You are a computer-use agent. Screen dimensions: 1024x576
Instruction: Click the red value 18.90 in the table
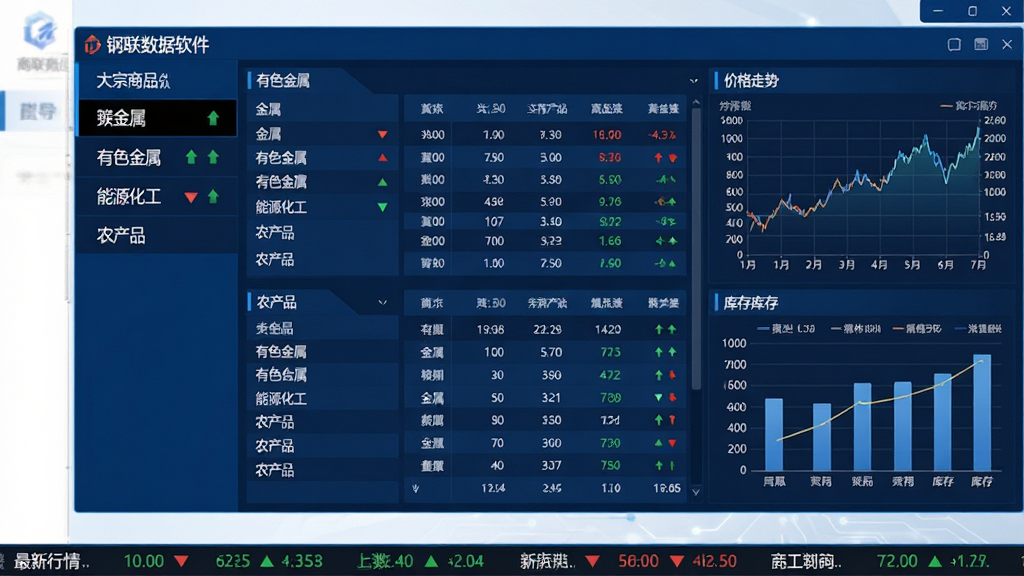tap(607, 135)
